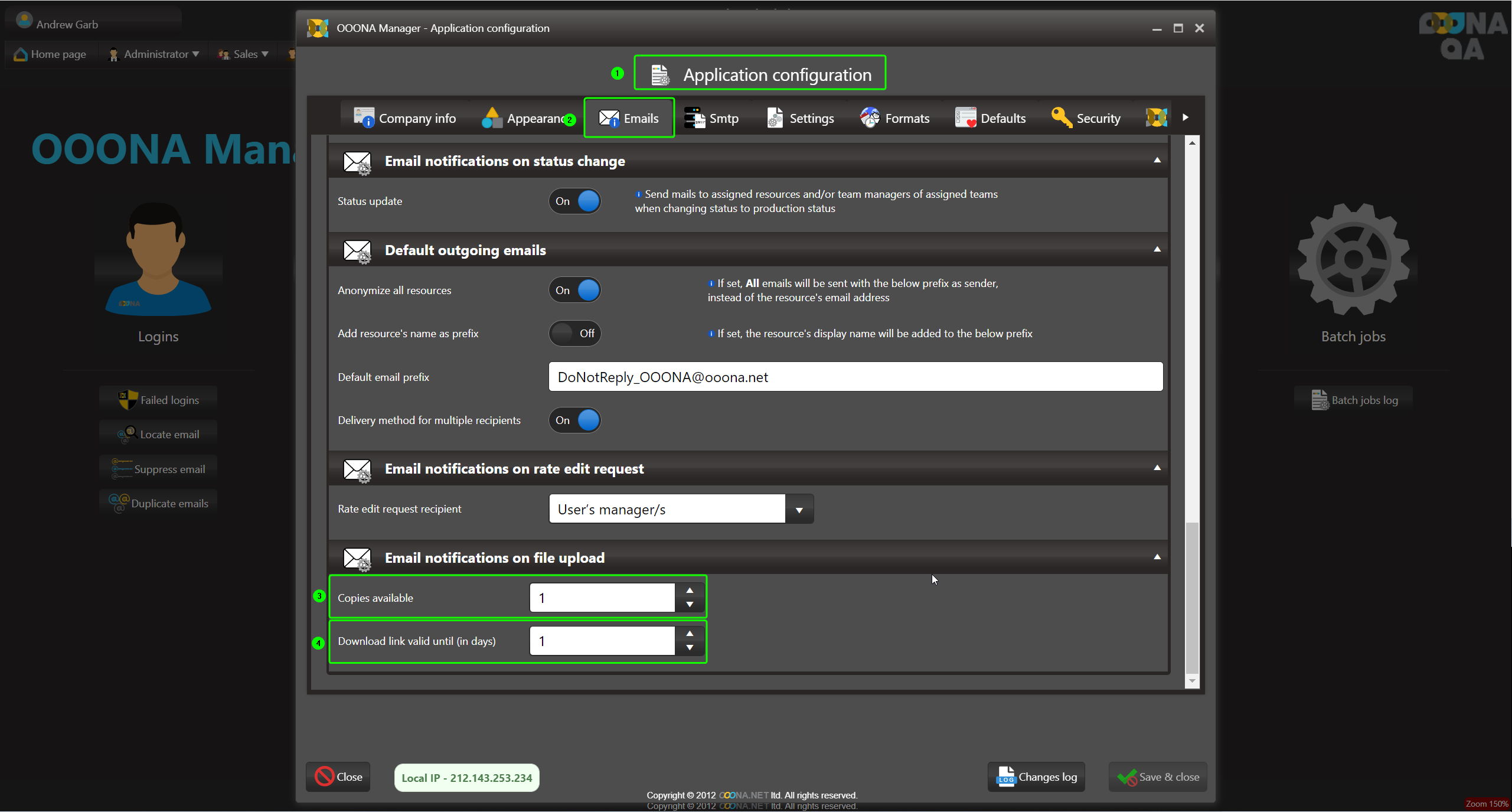Click the Default email prefix field
The height and width of the screenshot is (812, 1512).
(x=855, y=377)
